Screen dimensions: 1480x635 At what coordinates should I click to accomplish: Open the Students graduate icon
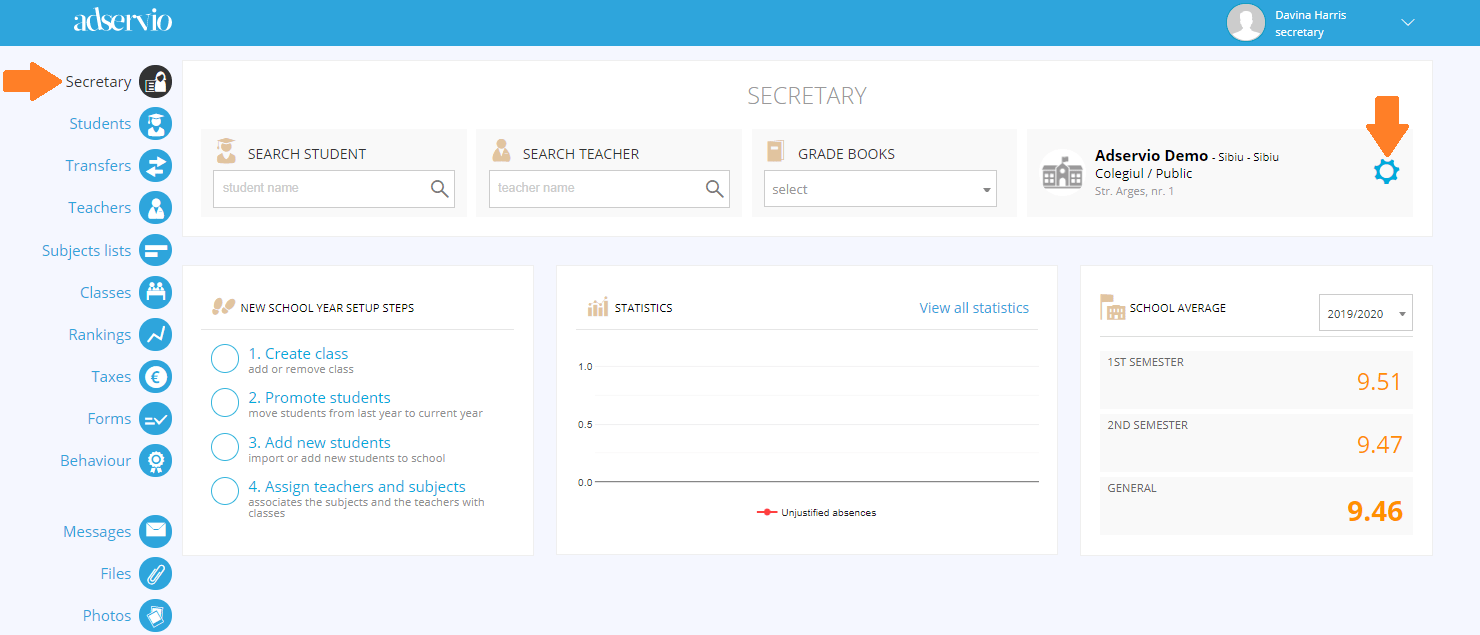click(155, 124)
